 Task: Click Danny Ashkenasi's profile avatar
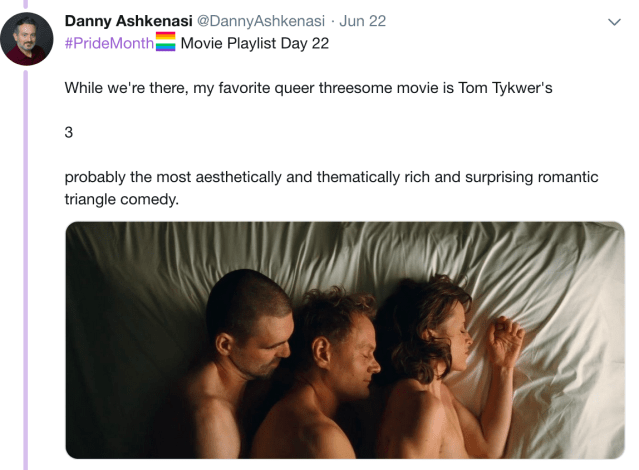tap(27, 39)
